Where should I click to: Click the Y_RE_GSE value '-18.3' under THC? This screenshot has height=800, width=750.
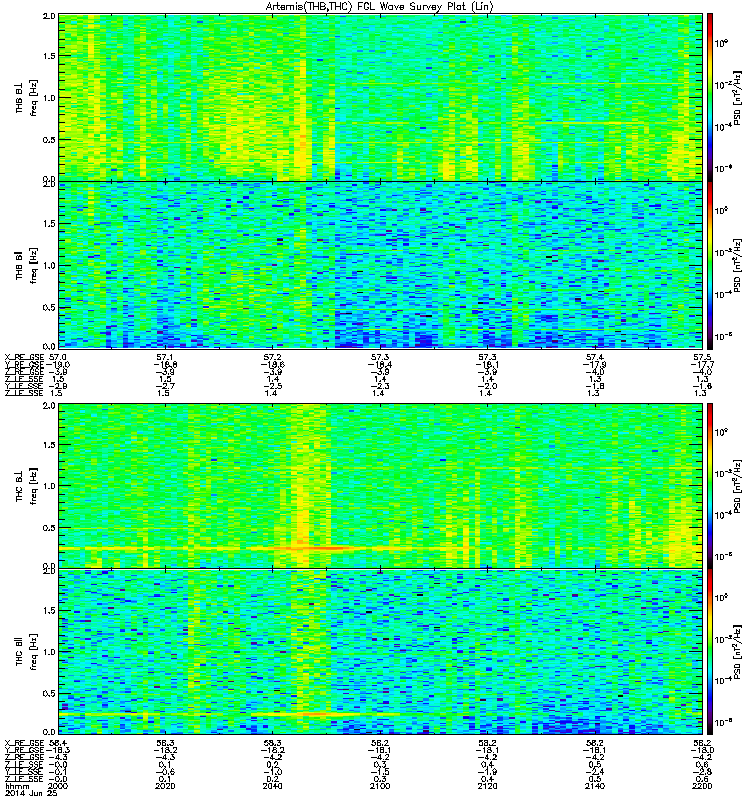pyautogui.click(x=58, y=750)
